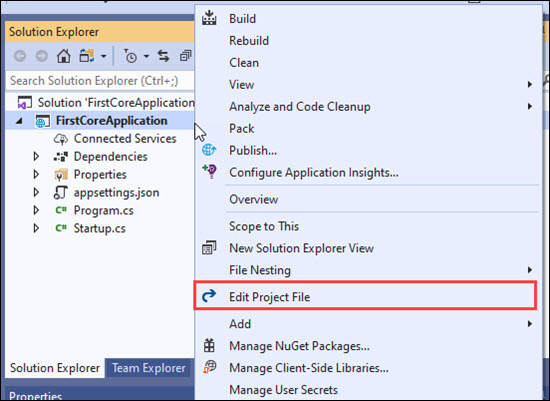Click the Sync with Active Document arrows icon
This screenshot has height=401, width=550.
pos(163,56)
